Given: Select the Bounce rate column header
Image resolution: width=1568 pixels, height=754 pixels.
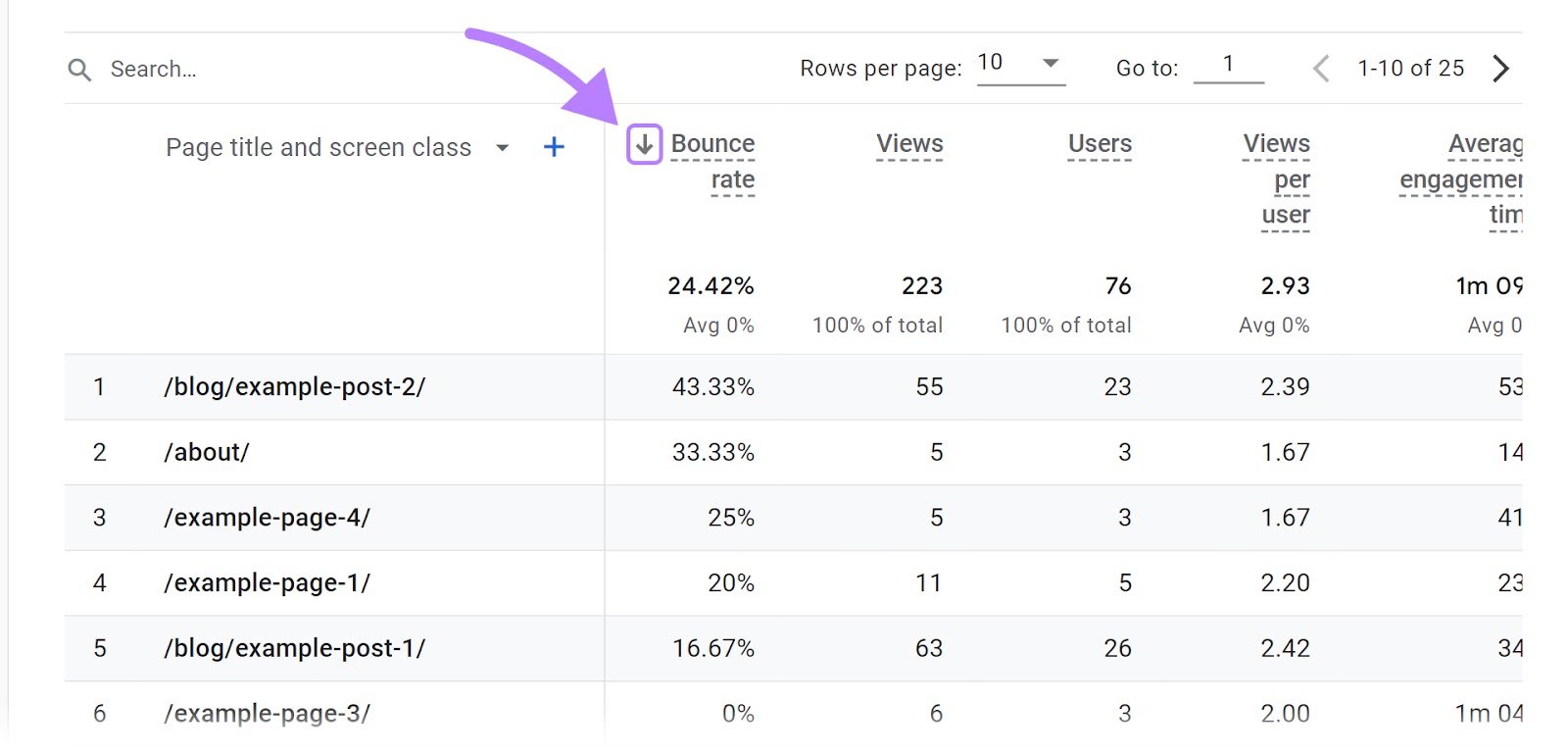Looking at the screenshot, I should [712, 161].
